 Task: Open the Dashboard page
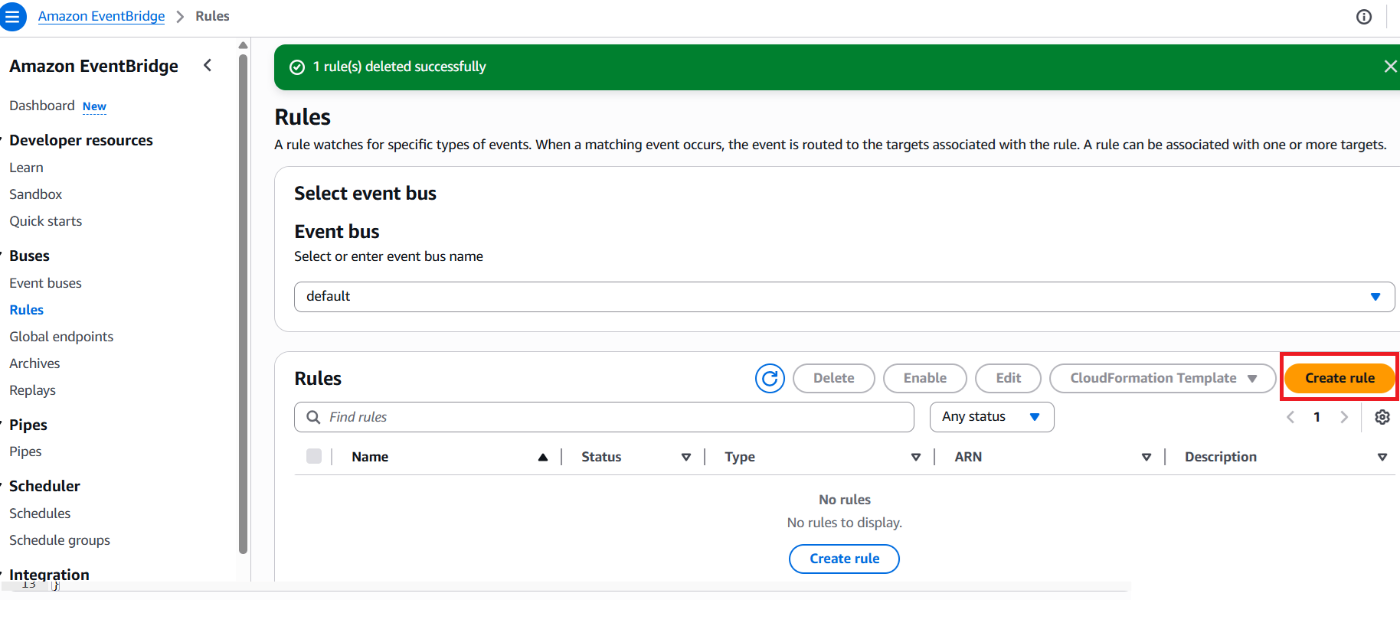(42, 106)
